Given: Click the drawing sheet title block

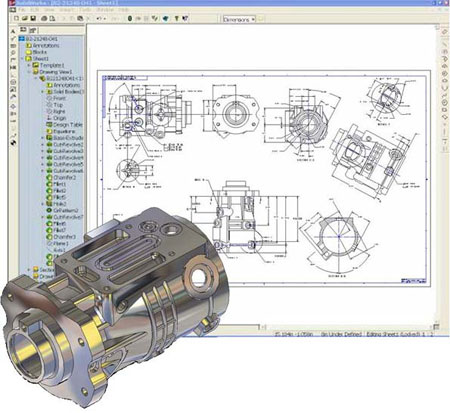Looking at the screenshot, I should (x=413, y=281).
